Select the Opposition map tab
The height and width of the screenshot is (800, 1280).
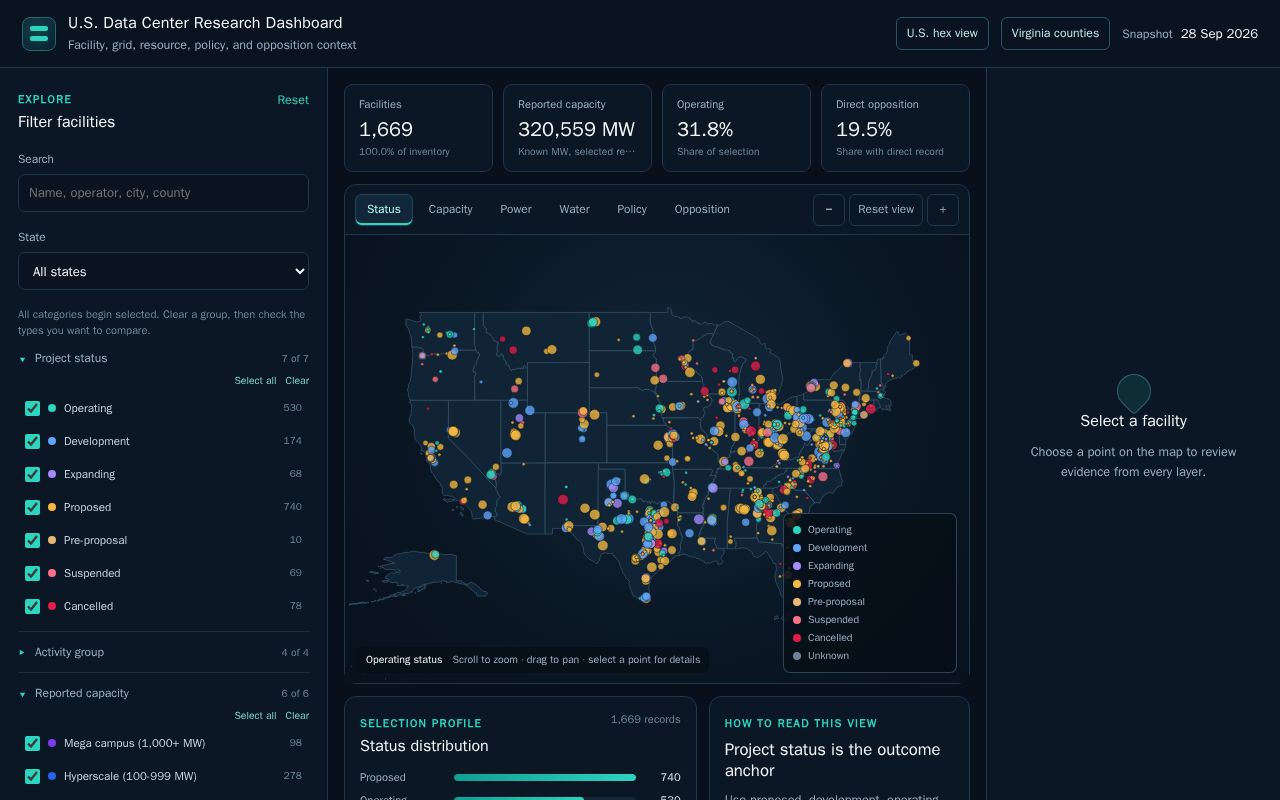[x=702, y=209]
